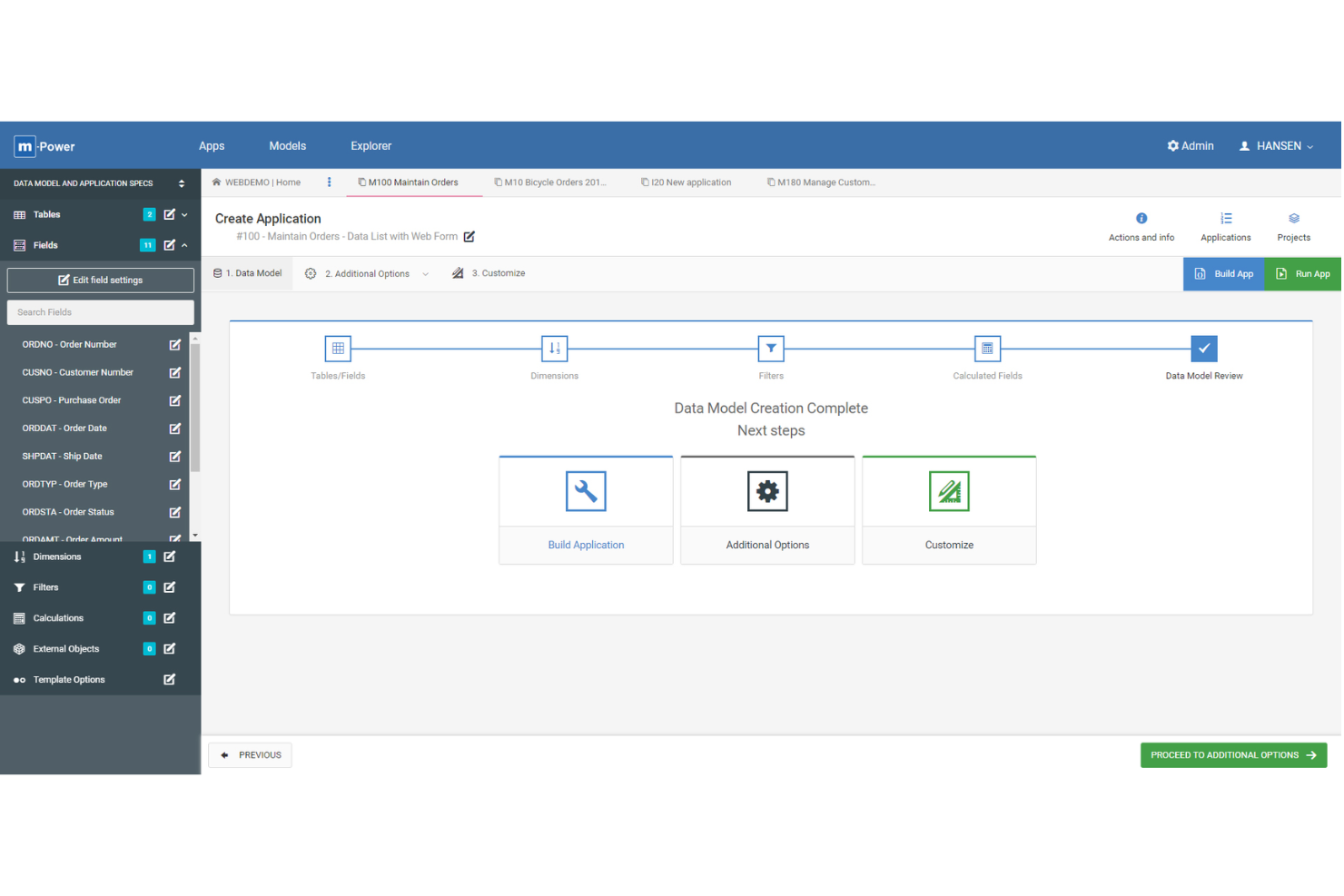The height and width of the screenshot is (896, 1344).
Task: Open the Models menu
Action: click(x=287, y=145)
